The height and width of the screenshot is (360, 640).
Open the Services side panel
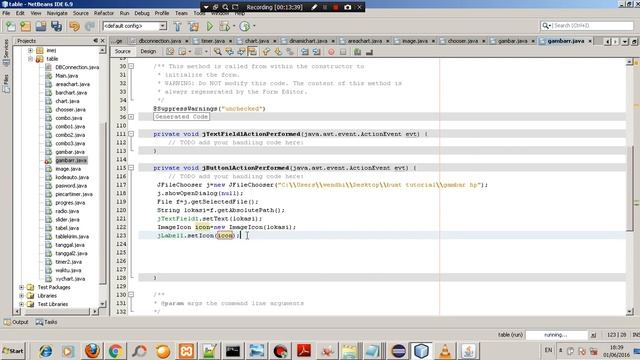point(6,53)
